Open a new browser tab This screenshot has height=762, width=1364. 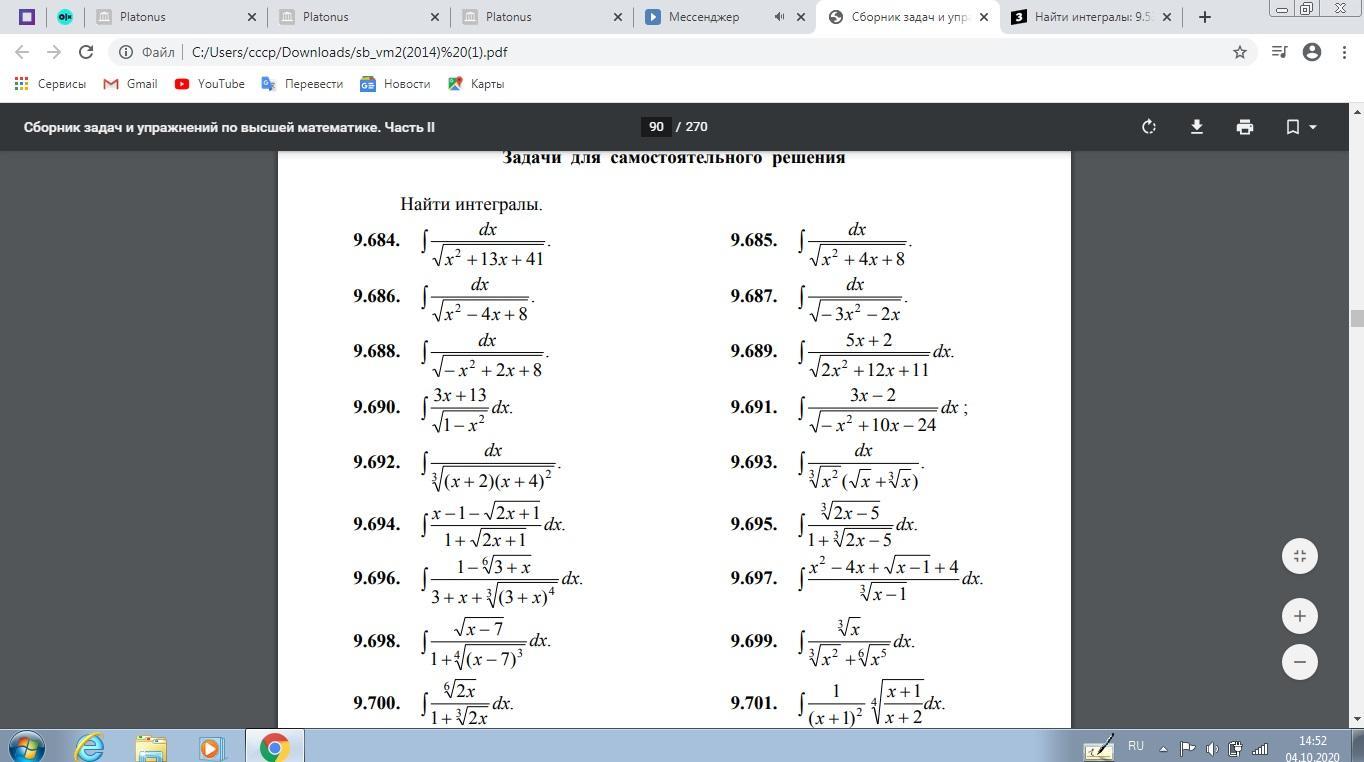tap(1205, 17)
